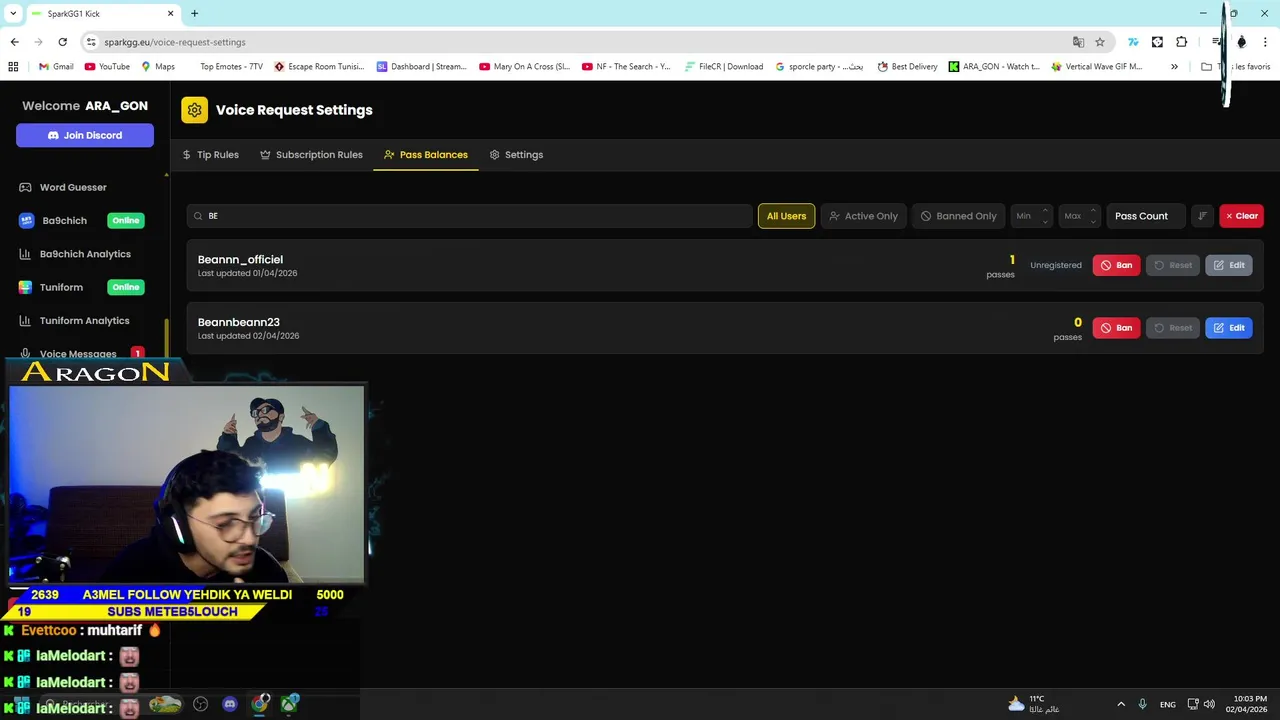Screen dimensions: 1280x720
Task: Open the Chrome three-dot menu
Action: click(x=1265, y=42)
